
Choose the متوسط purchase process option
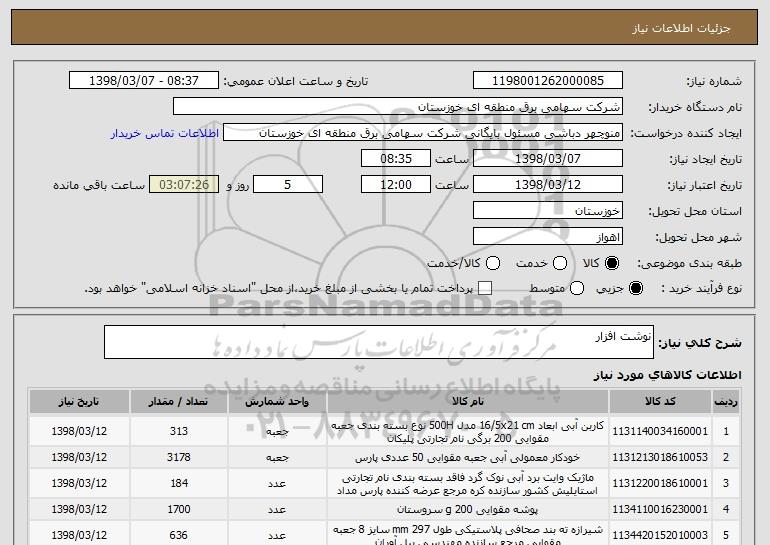pos(577,288)
